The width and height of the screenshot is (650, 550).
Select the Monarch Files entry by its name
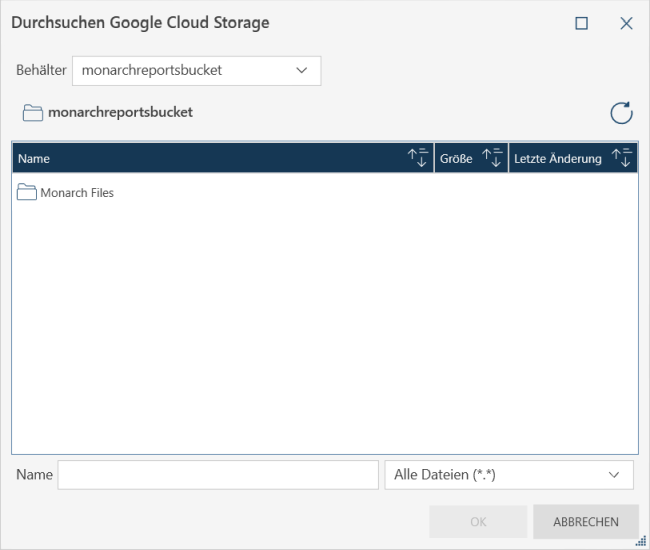[x=77, y=193]
